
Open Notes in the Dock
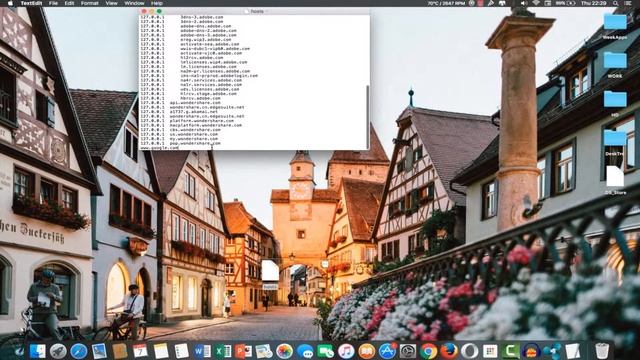pos(161,351)
